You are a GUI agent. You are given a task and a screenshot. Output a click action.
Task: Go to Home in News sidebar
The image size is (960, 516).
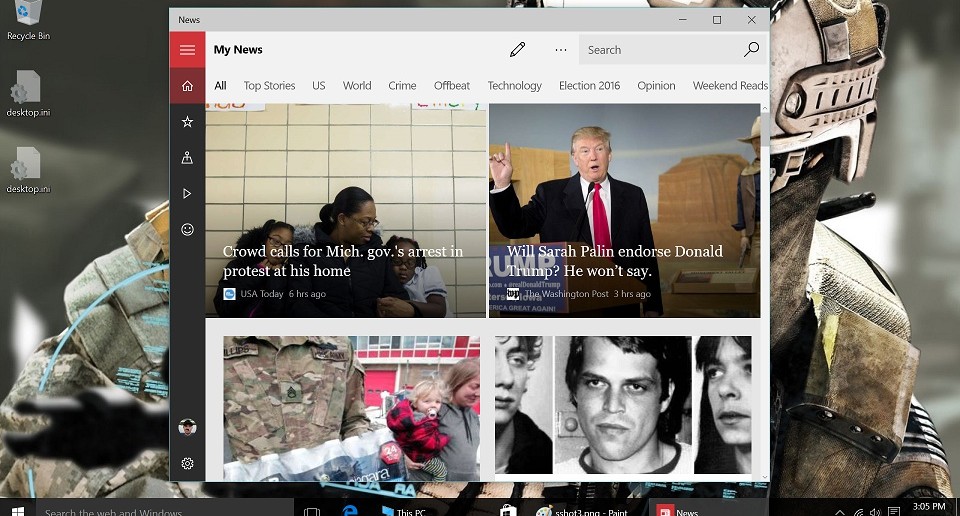click(x=187, y=86)
